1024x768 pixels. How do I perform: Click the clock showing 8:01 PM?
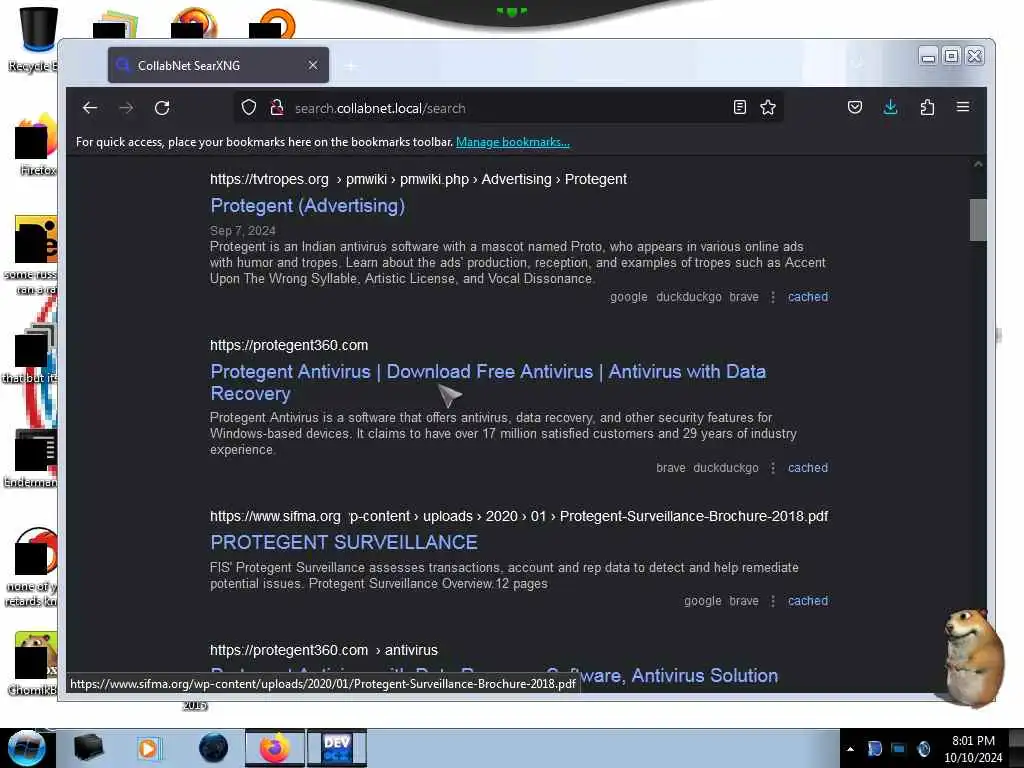973,741
